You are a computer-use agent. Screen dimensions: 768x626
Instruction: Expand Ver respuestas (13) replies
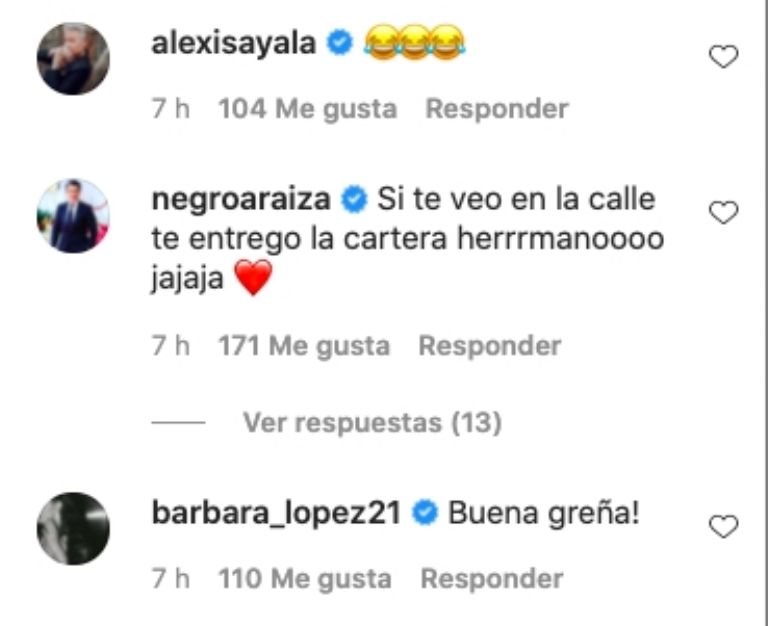pyautogui.click(x=372, y=422)
